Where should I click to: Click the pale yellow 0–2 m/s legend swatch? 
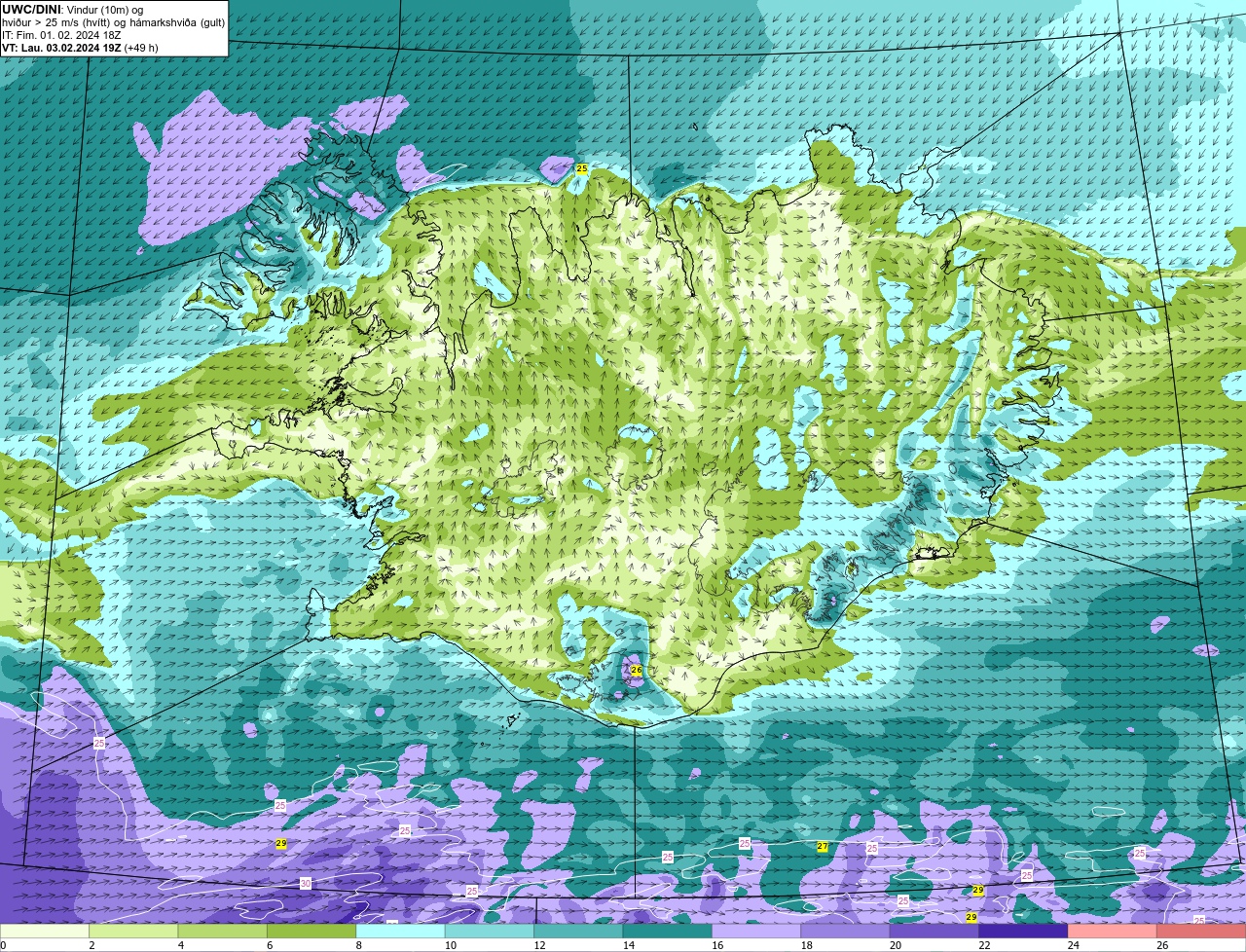pyautogui.click(x=45, y=932)
